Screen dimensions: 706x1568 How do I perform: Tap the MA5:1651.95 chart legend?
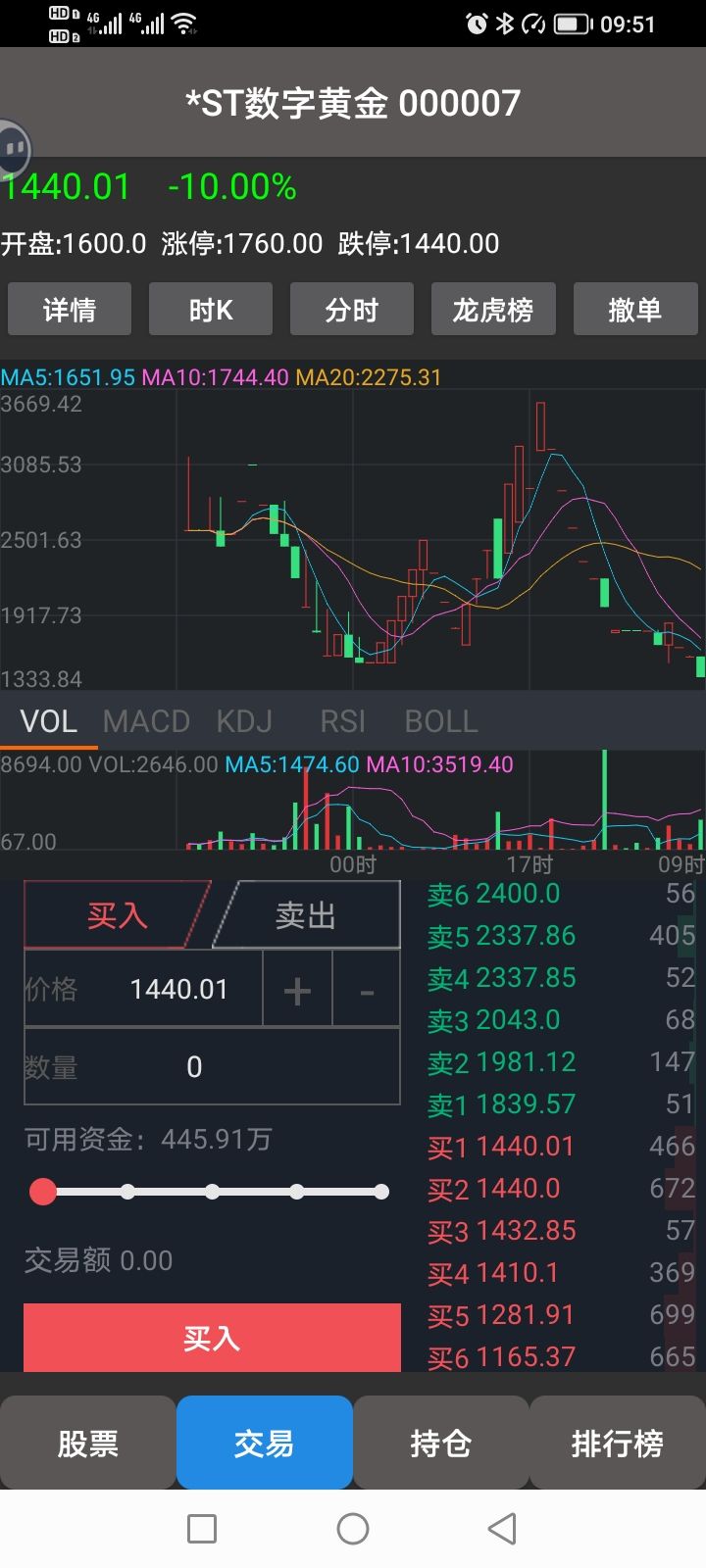68,377
